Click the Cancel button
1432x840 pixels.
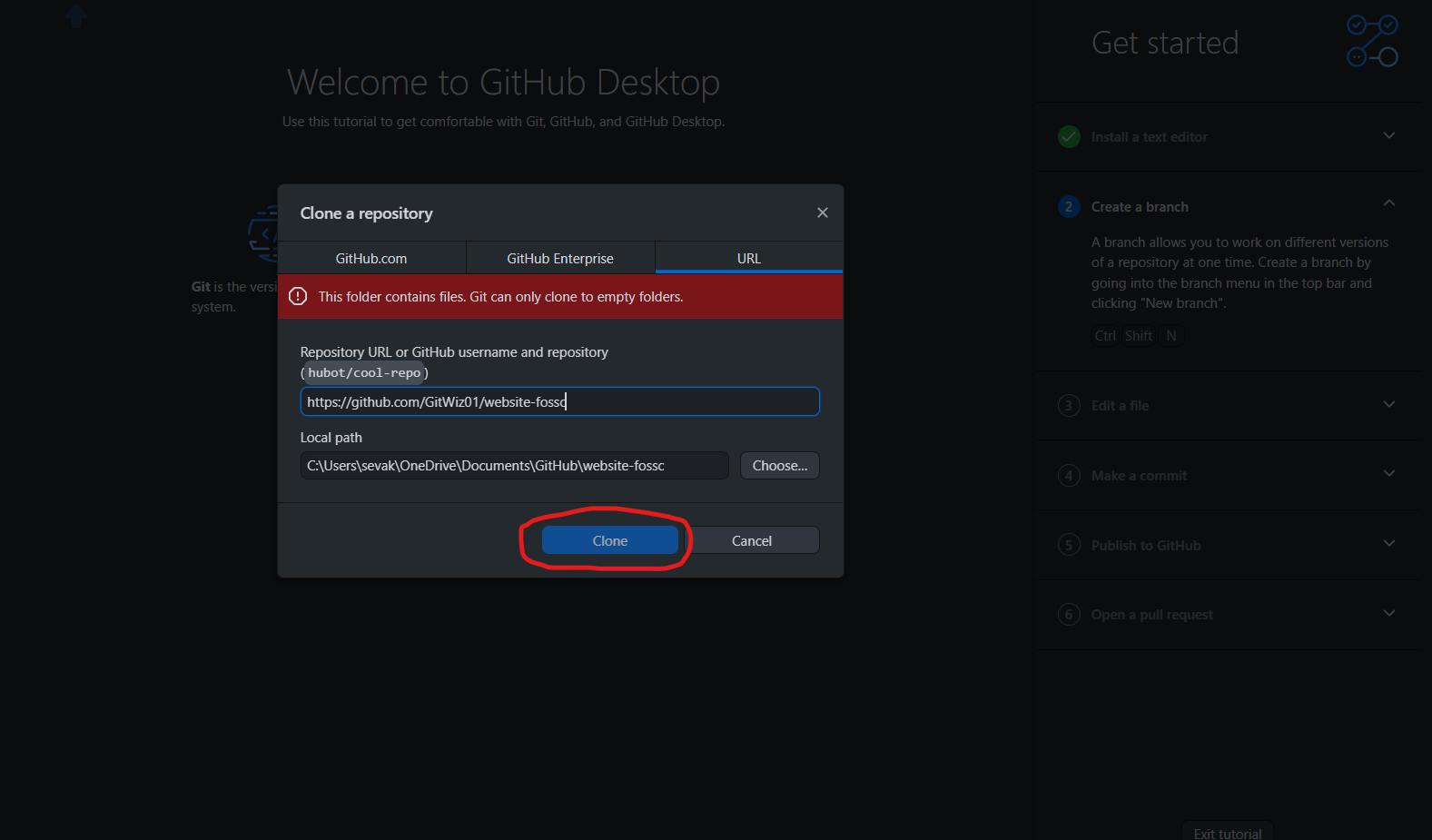752,540
